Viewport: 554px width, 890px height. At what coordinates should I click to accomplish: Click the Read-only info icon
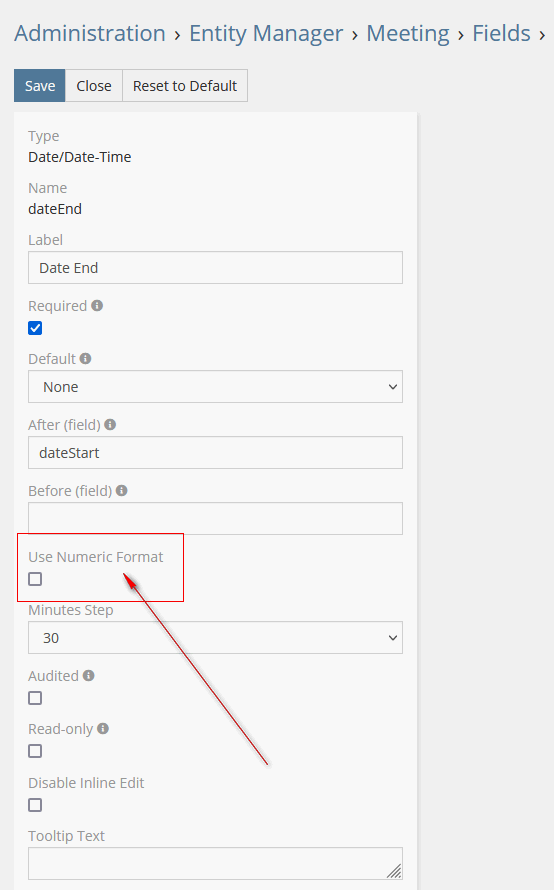[x=103, y=728]
